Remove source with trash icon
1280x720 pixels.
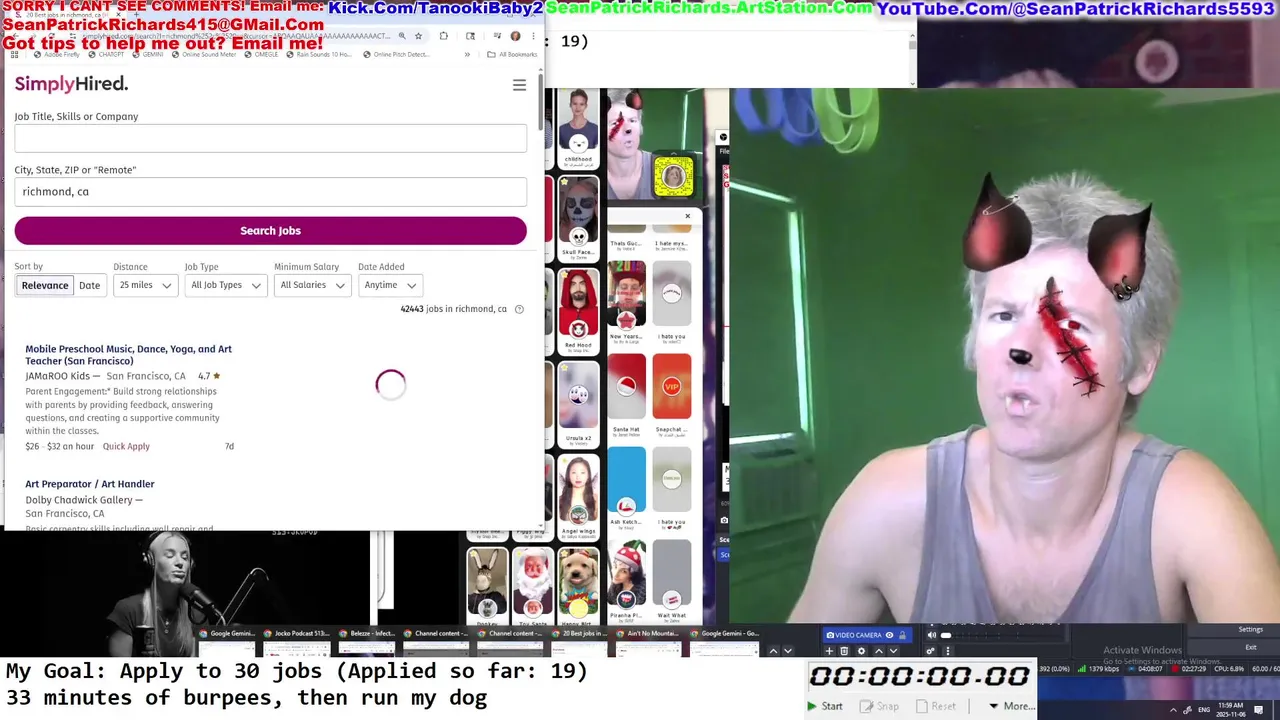coord(844,651)
